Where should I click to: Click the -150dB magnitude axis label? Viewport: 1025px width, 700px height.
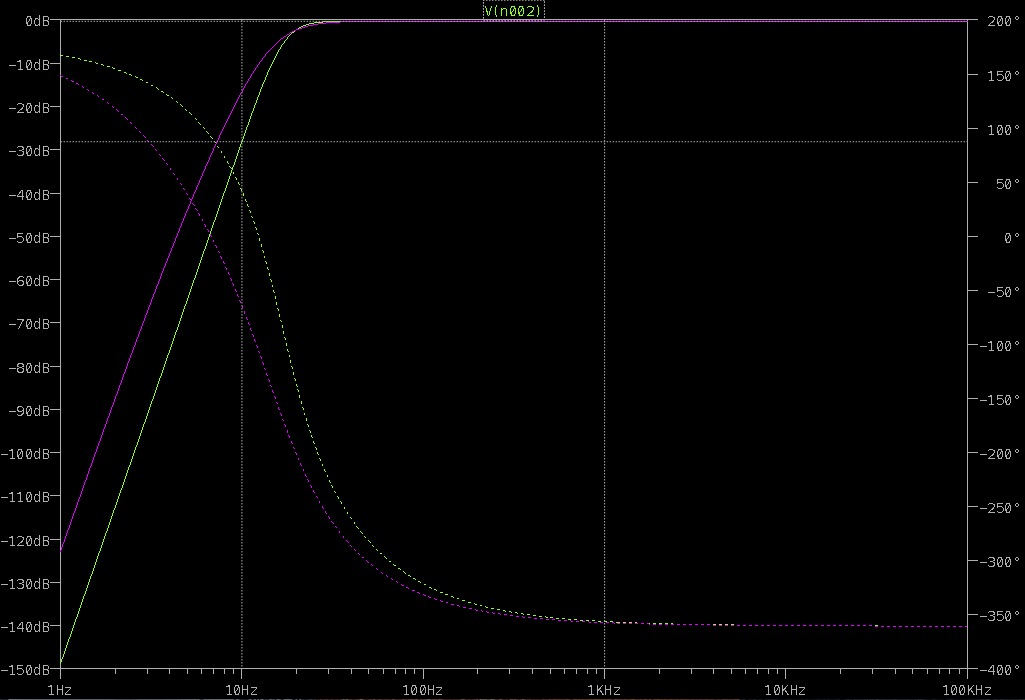(x=25, y=670)
